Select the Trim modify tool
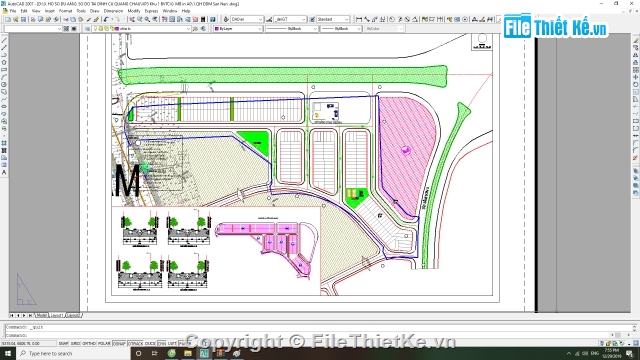This screenshot has width=640, height=360. [x=636, y=107]
